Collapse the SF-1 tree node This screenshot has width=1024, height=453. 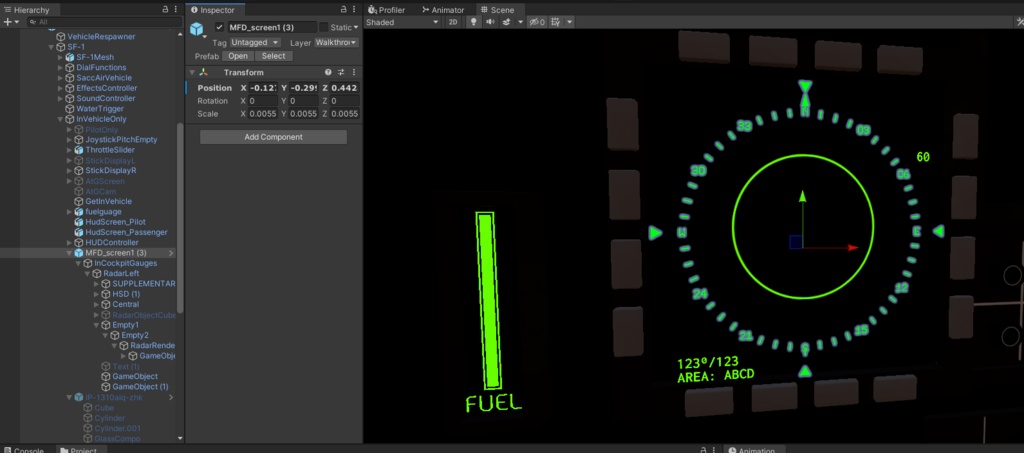pos(52,47)
